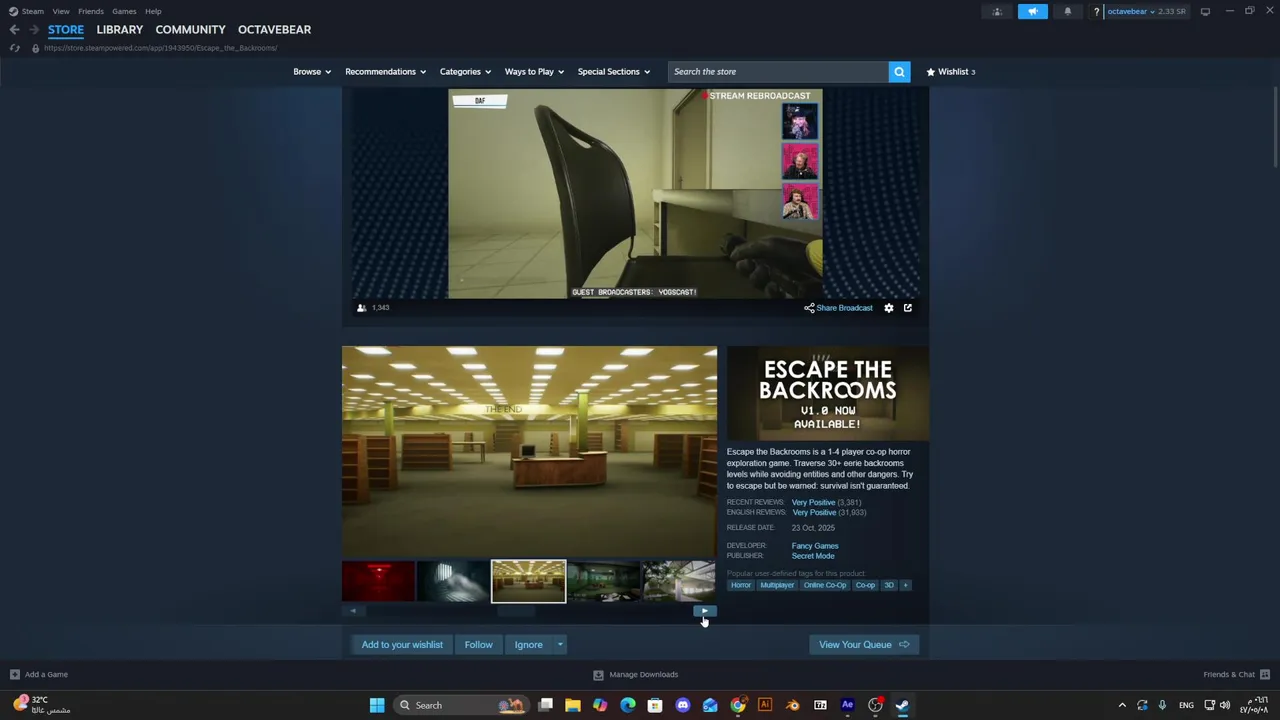1280x720 pixels.
Task: Click View Your Queue
Action: click(x=864, y=645)
